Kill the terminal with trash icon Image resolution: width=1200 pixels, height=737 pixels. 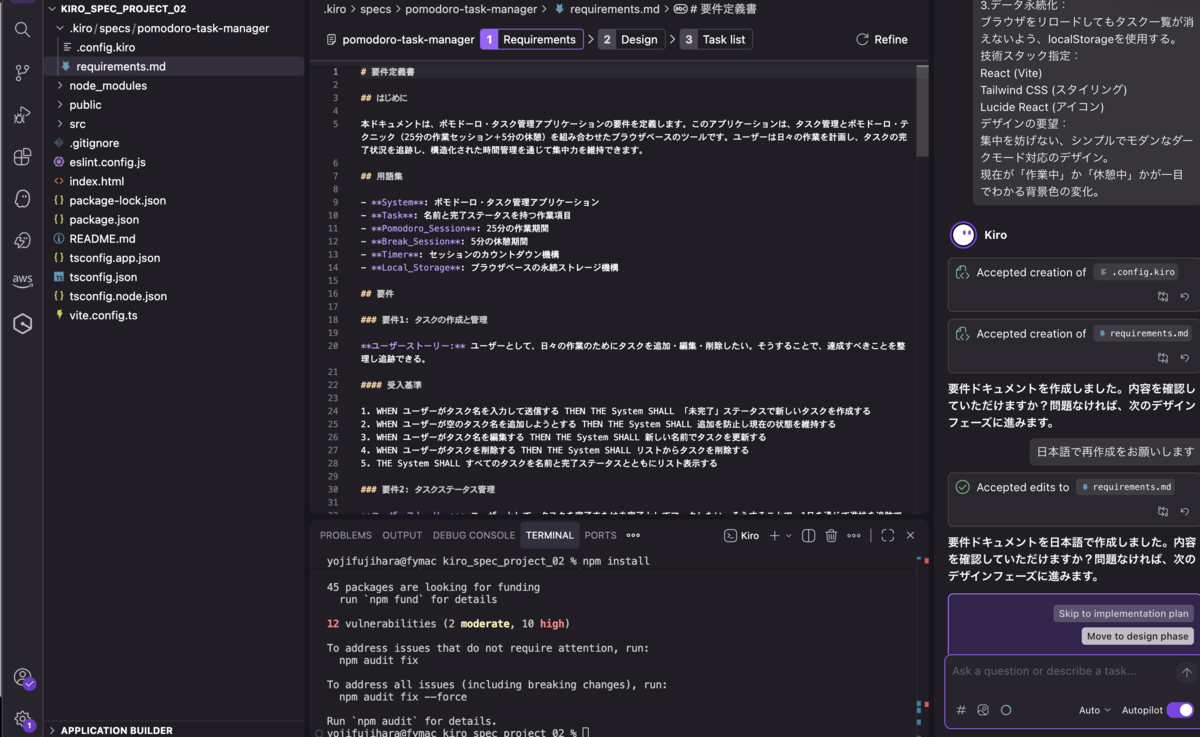831,536
